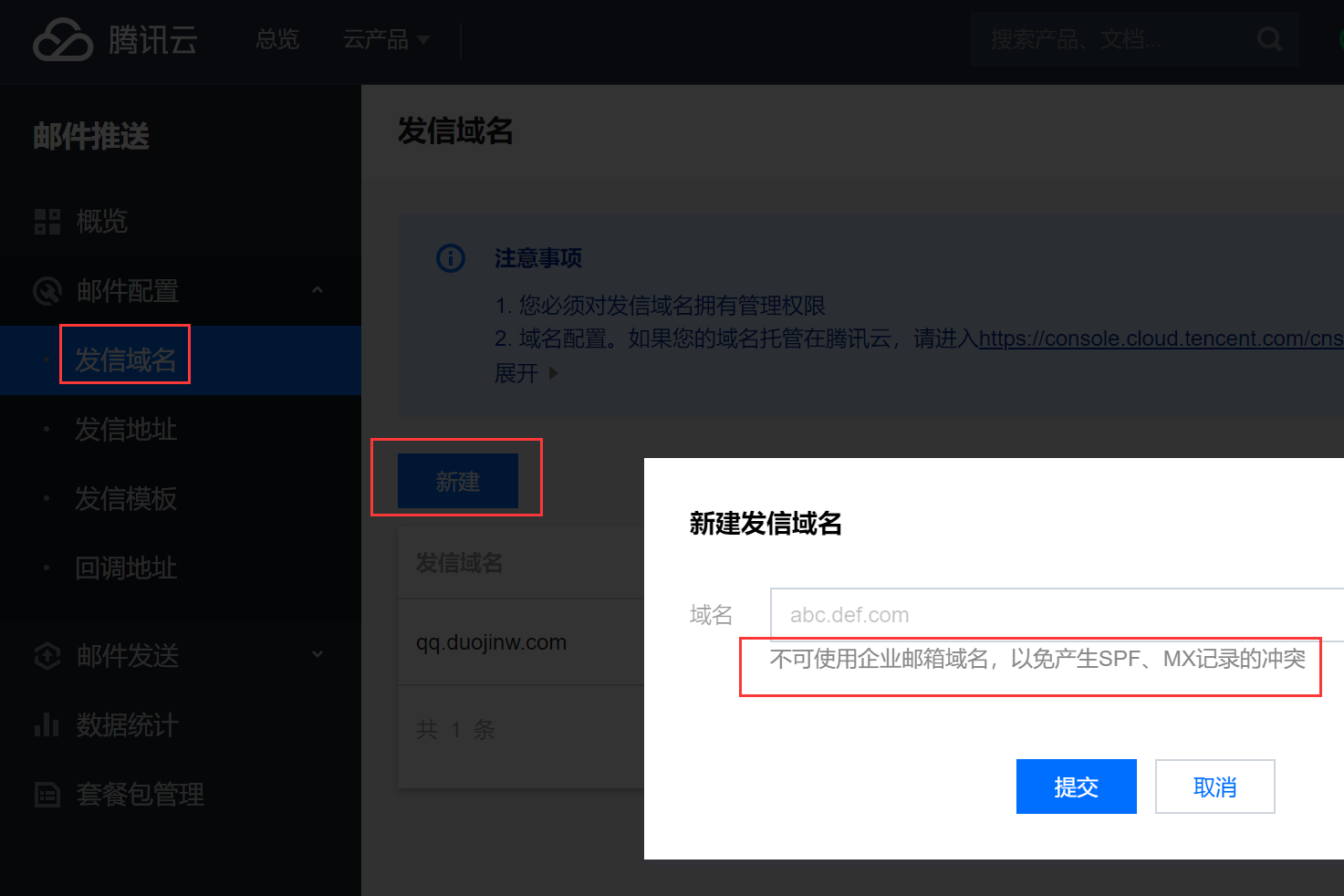Open 回调地址 in the sidebar
The height and width of the screenshot is (896, 1344).
point(126,568)
